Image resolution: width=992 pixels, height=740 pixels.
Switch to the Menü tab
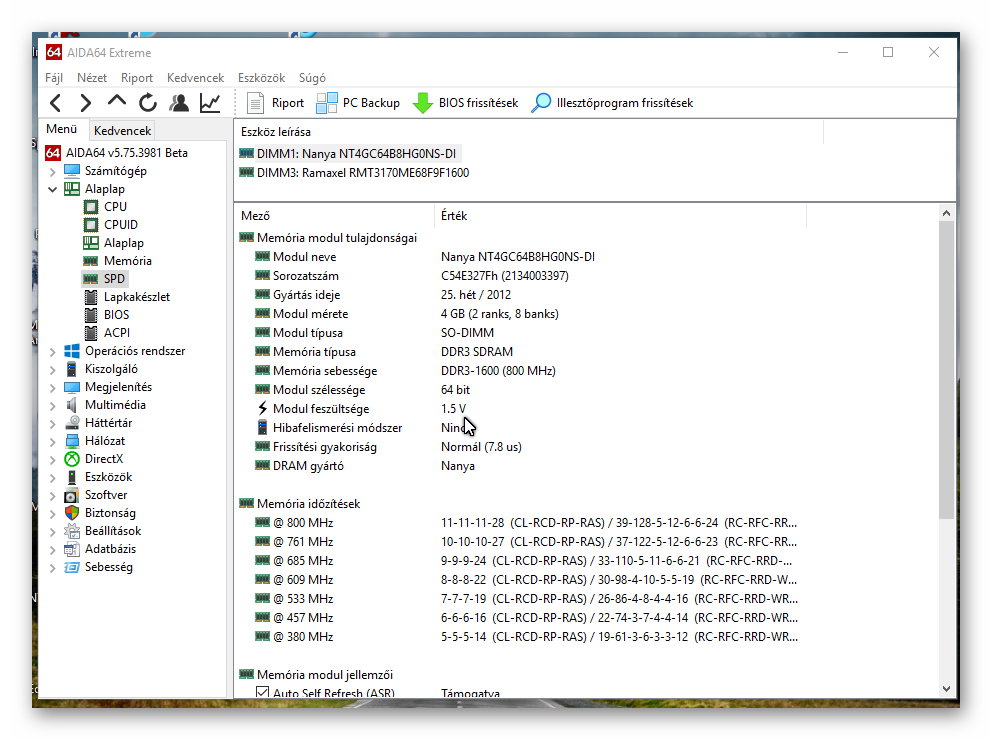click(x=62, y=129)
